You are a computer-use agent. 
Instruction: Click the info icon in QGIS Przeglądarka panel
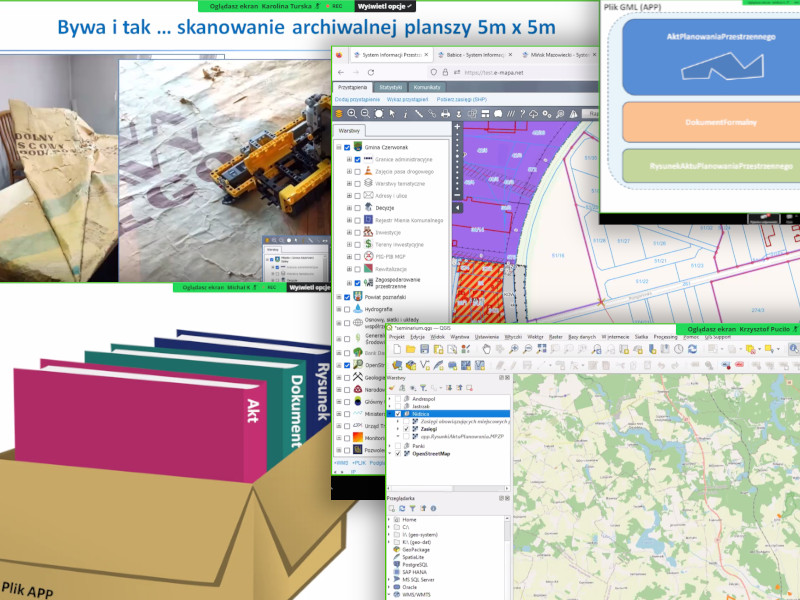433,509
